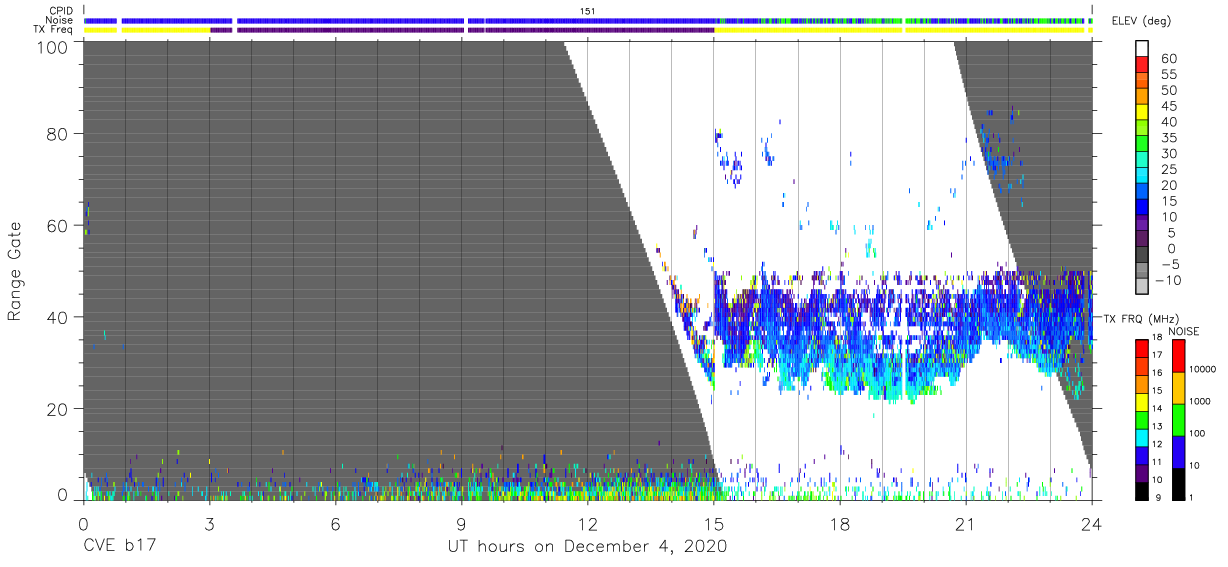Click x-axis tick label '21'
The height and width of the screenshot is (567, 1228).
click(x=966, y=522)
